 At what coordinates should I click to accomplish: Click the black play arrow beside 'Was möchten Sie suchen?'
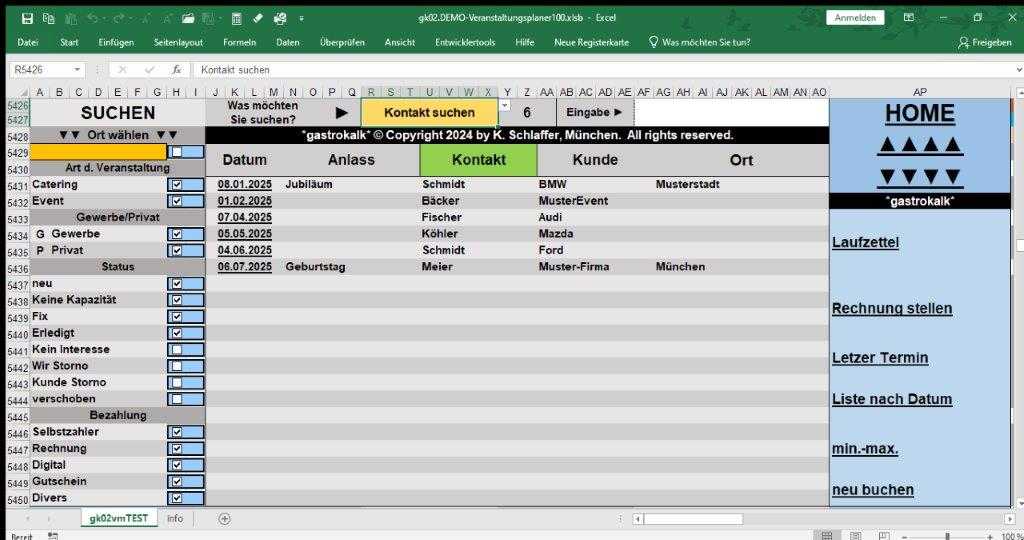(341, 113)
